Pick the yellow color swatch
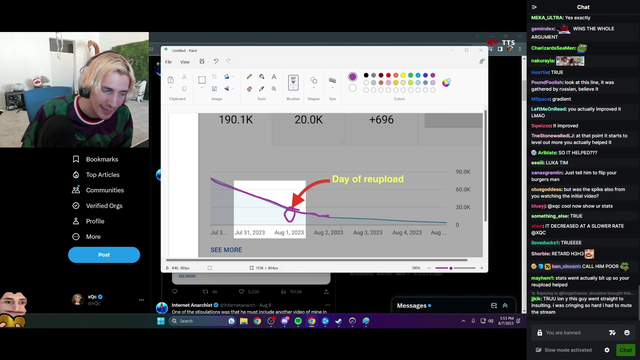The height and width of the screenshot is (360, 640). coord(403,75)
